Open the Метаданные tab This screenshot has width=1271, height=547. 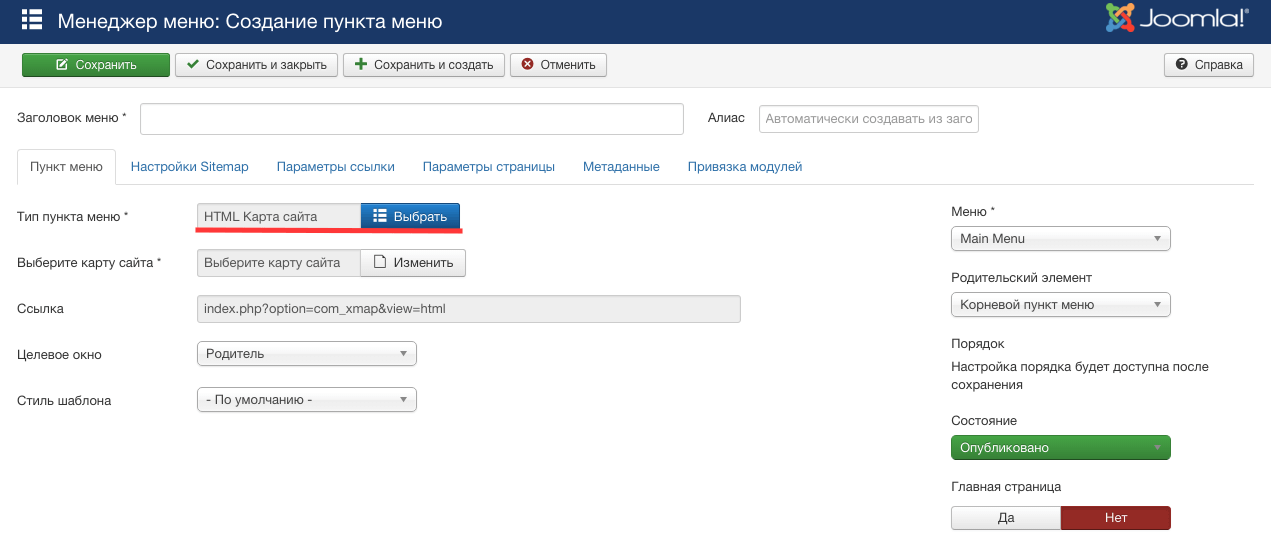(x=621, y=167)
